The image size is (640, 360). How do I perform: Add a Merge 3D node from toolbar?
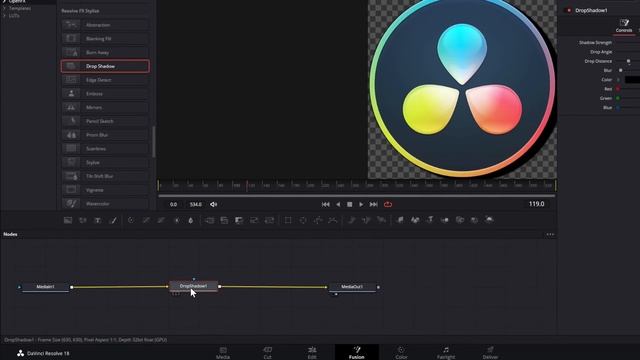[x=445, y=220]
